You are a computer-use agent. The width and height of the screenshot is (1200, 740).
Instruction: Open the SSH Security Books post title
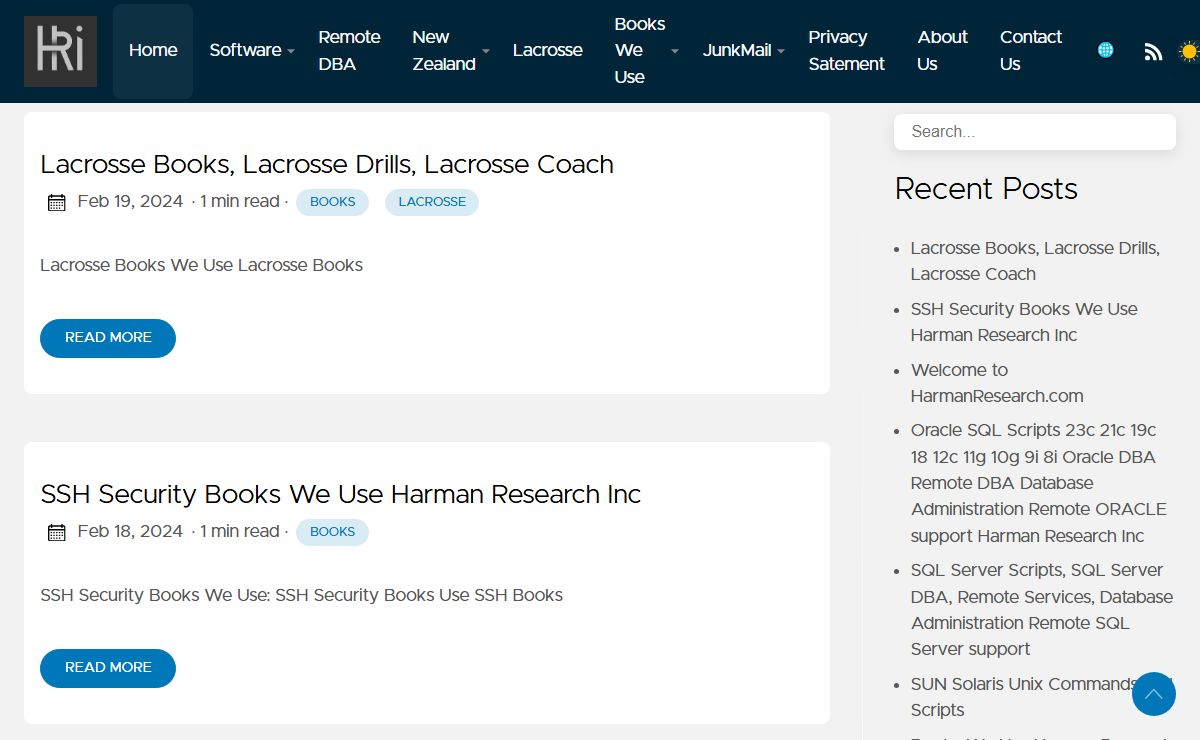(x=340, y=494)
